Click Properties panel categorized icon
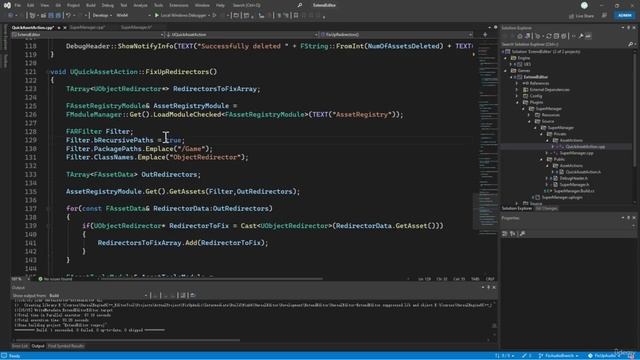The image size is (640, 360). [x=505, y=234]
